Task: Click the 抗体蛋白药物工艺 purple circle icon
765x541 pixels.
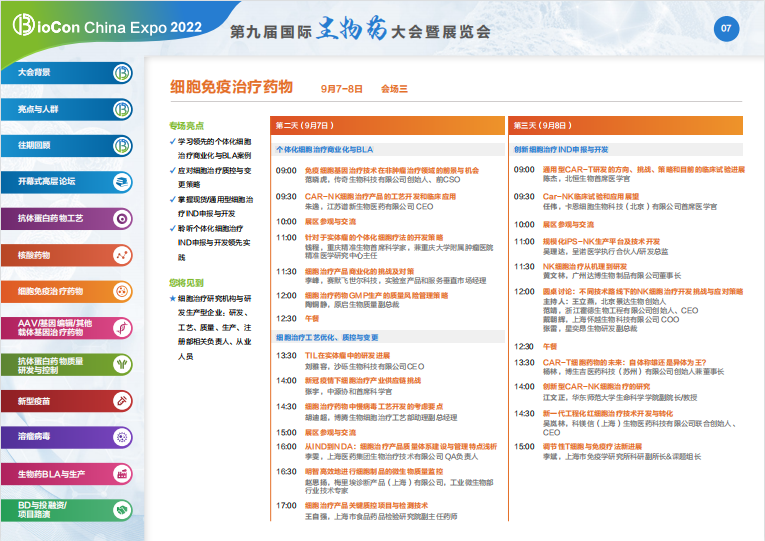Action: pyautogui.click(x=122, y=218)
